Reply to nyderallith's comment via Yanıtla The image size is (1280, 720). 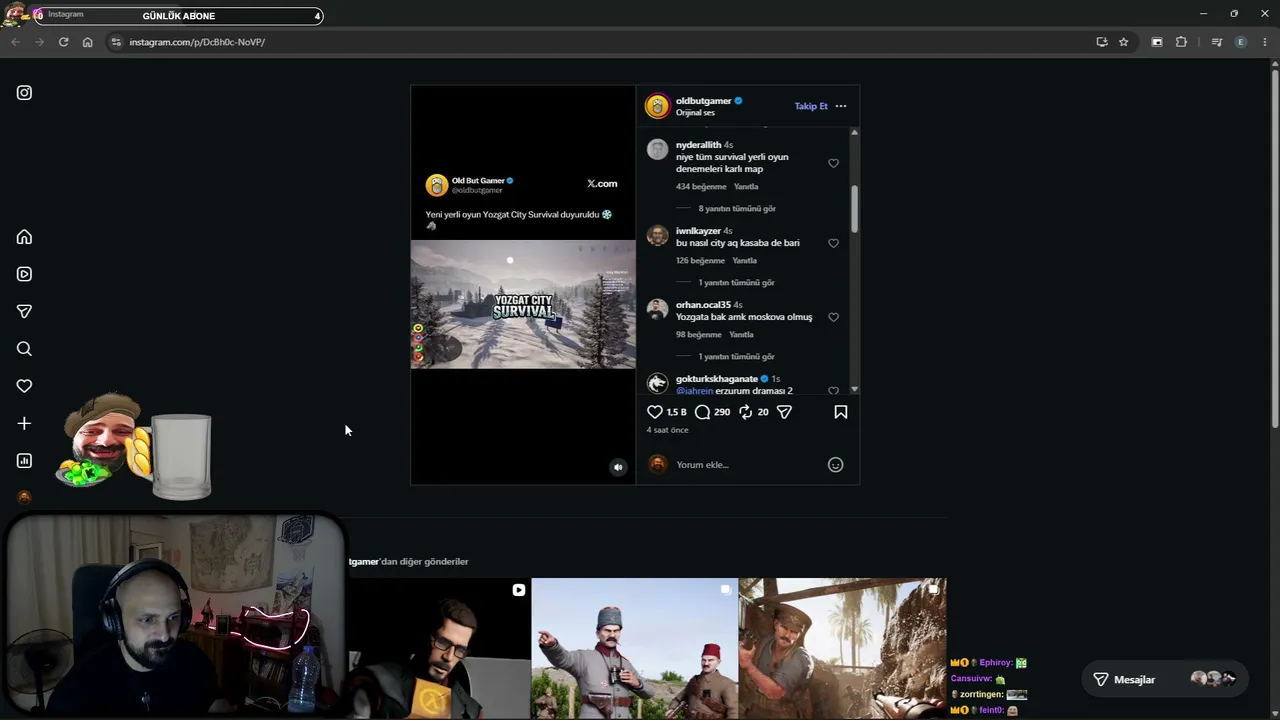pos(746,187)
